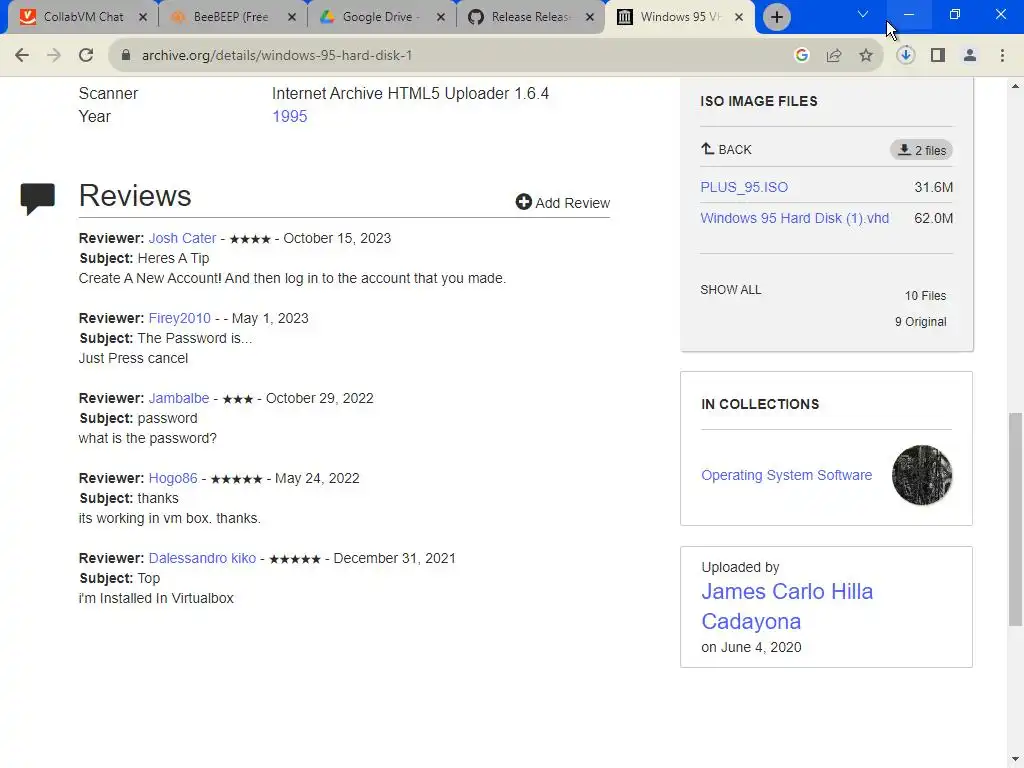Toggle the browser side panel
1024x768 pixels.
click(938, 56)
